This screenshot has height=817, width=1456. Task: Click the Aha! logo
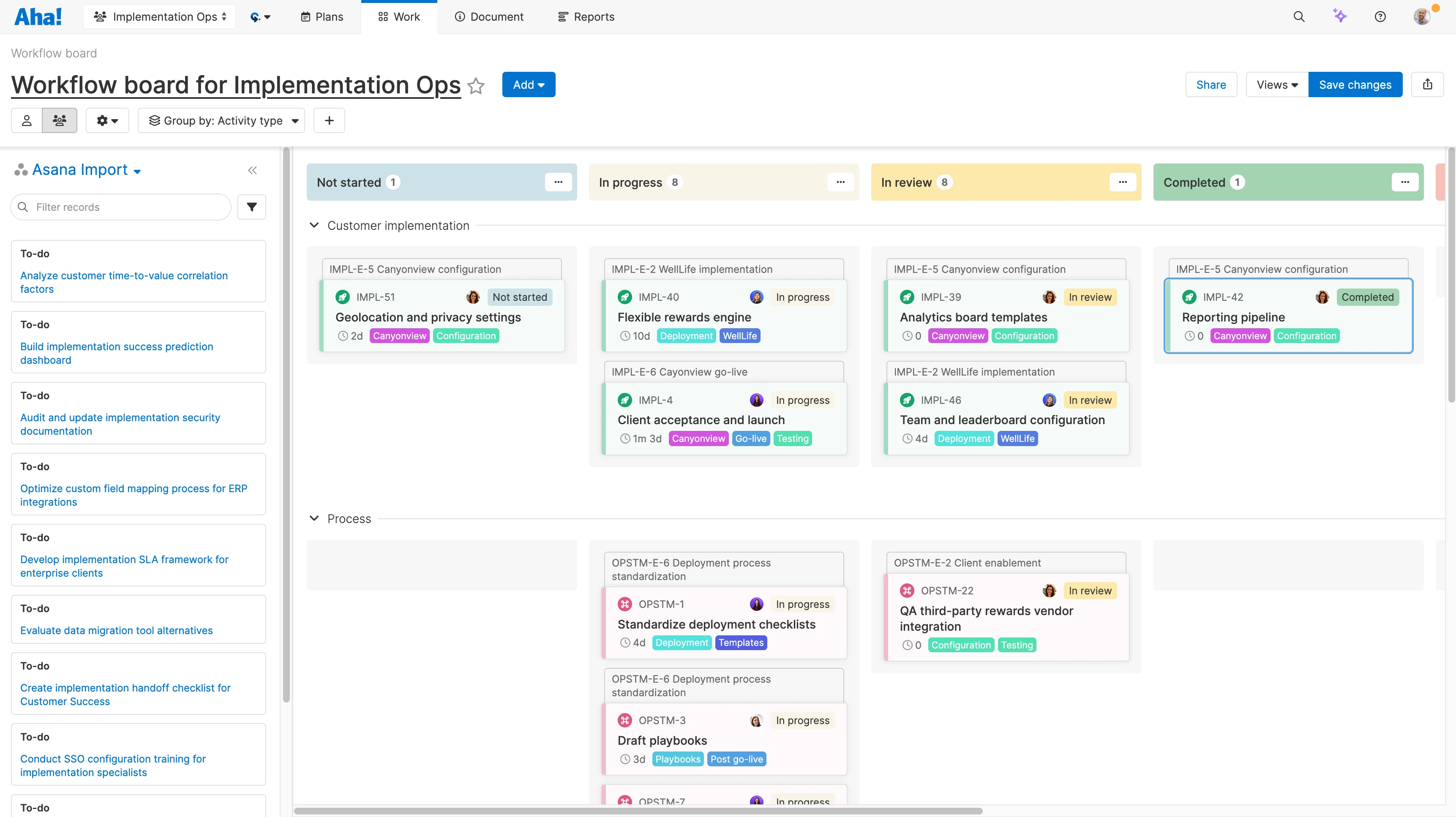[37, 16]
